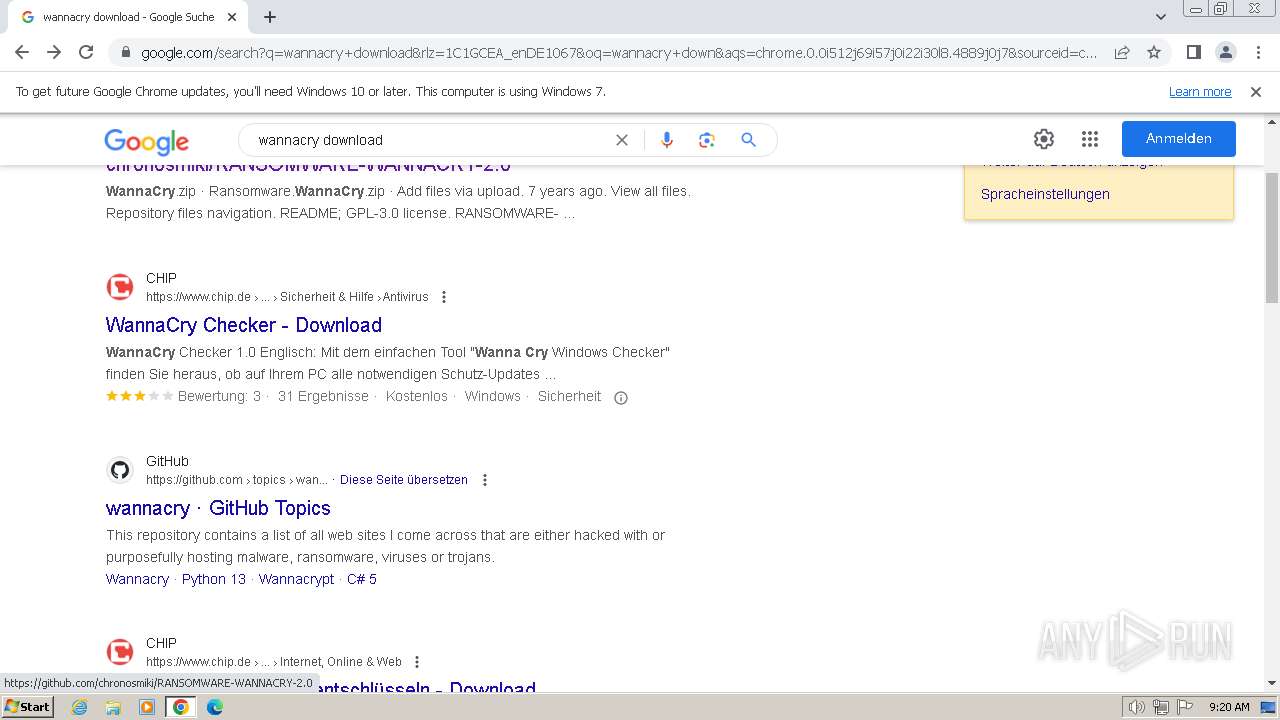Click CHIP favicon of Internet, Online result
Viewport: 1280px width, 720px height.
click(x=120, y=652)
